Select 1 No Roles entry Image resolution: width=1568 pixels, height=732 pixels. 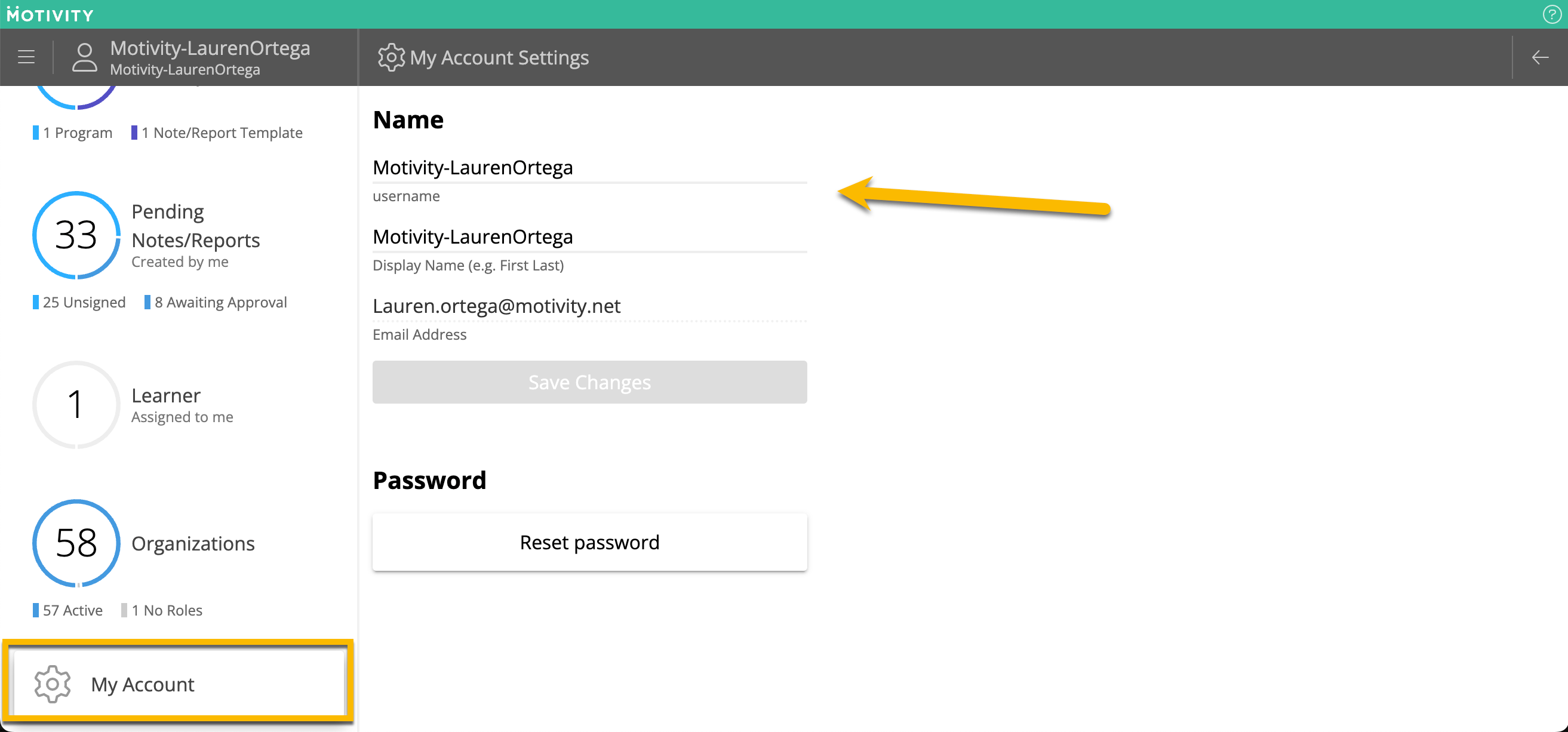tap(162, 610)
